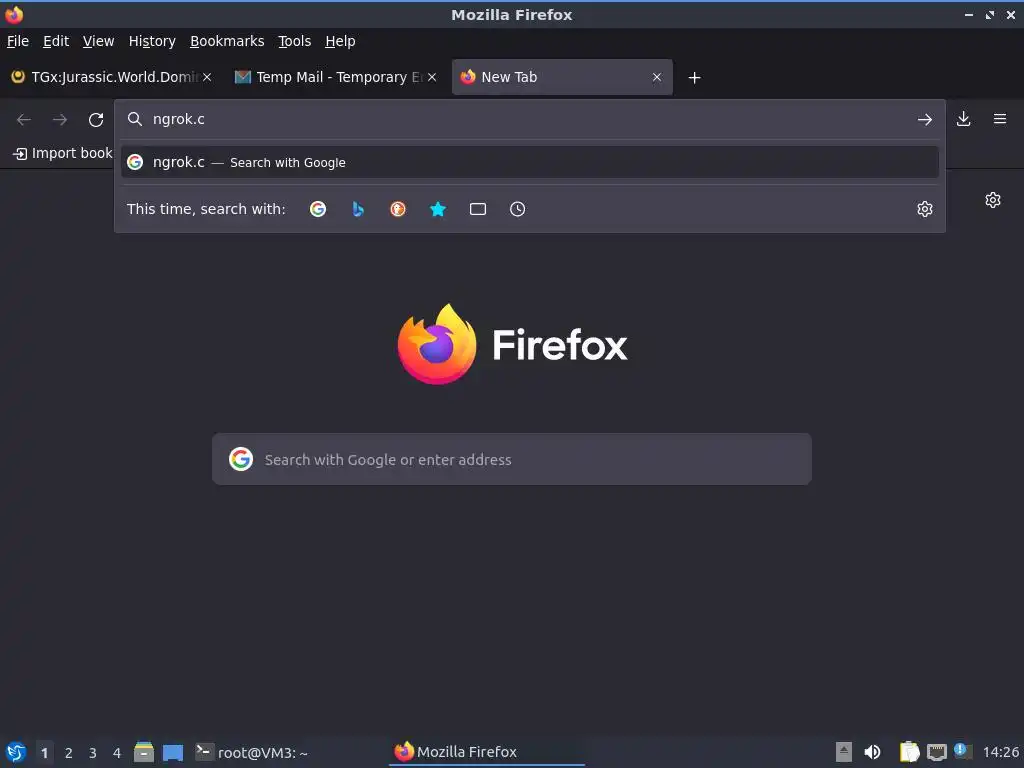Click the Forward navigation arrow
Image resolution: width=1024 pixels, height=768 pixels.
[x=59, y=120]
